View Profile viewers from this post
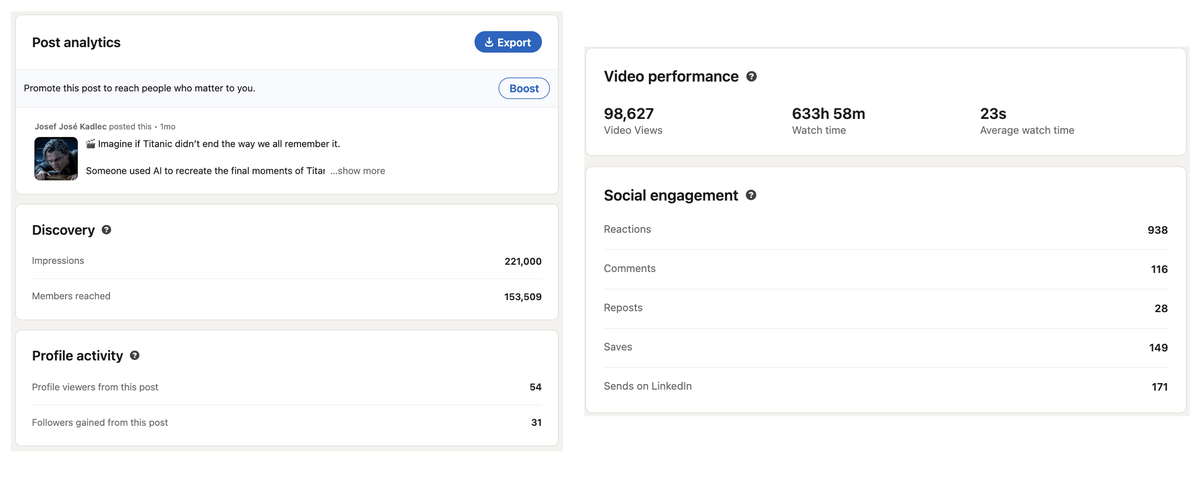The image size is (1200, 495). [x=95, y=387]
